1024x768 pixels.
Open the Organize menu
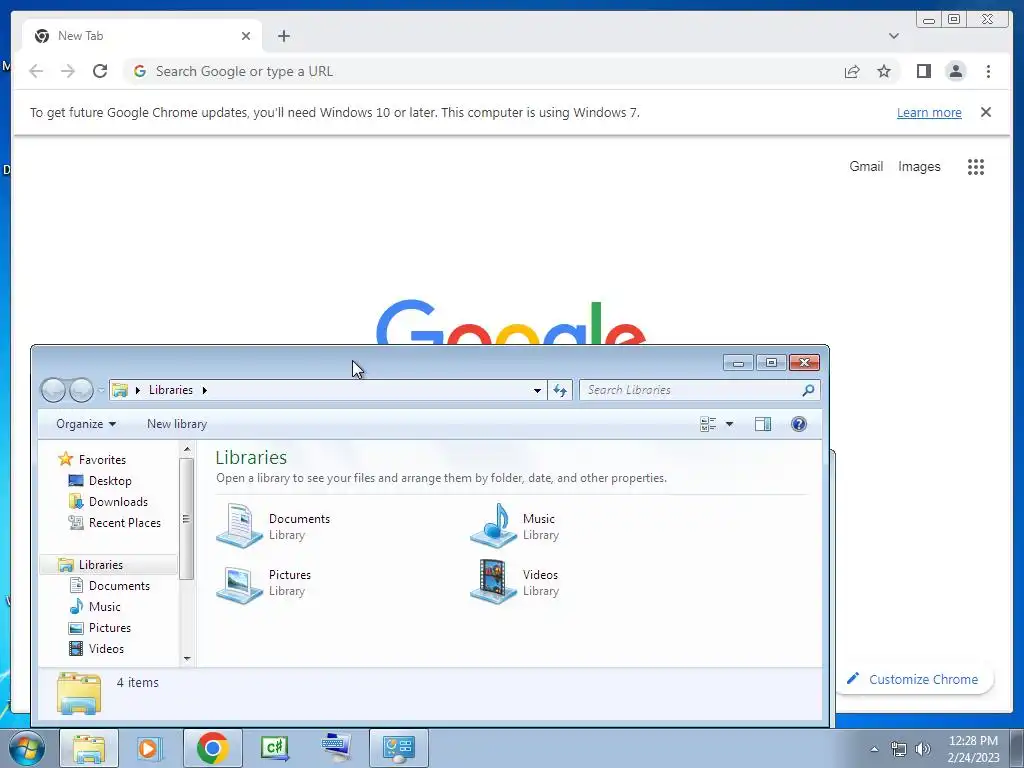86,424
